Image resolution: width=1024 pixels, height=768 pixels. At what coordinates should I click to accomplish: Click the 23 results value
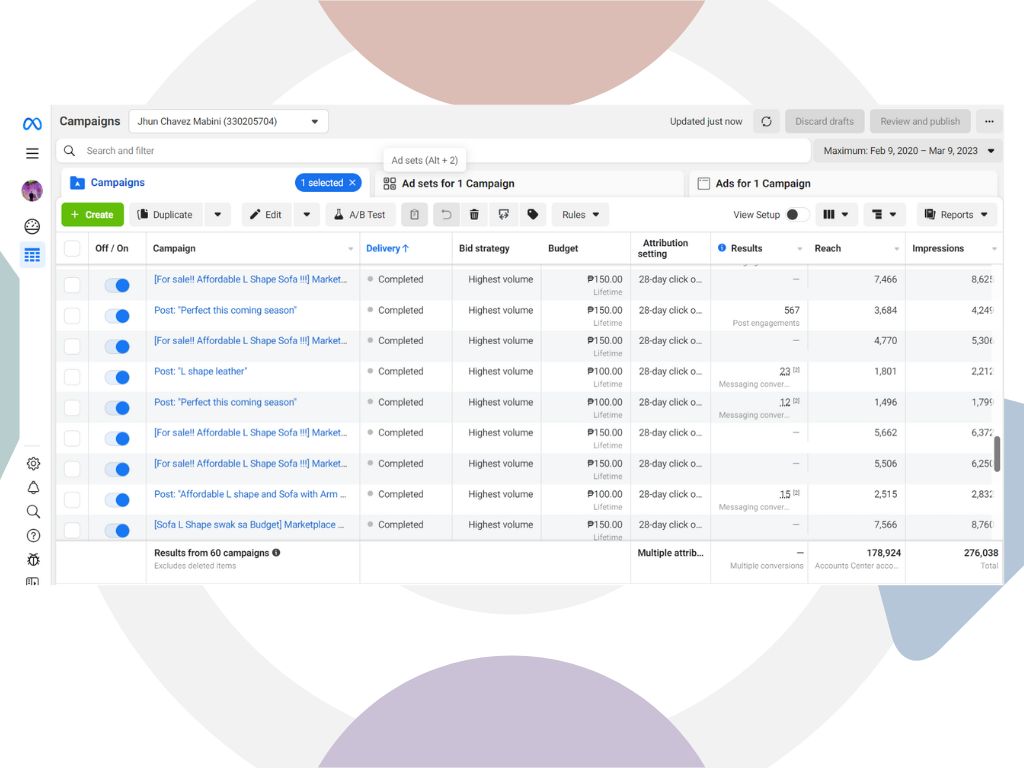tap(785, 372)
